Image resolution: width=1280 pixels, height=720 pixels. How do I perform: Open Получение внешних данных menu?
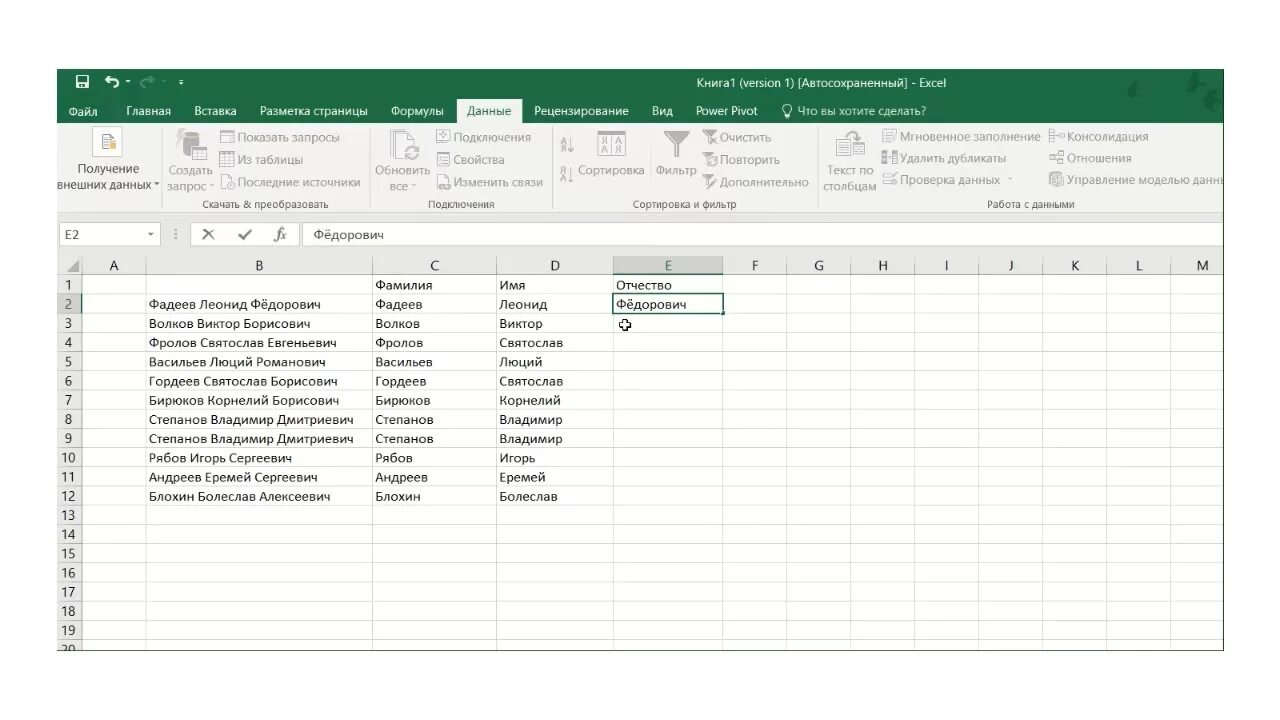108,160
